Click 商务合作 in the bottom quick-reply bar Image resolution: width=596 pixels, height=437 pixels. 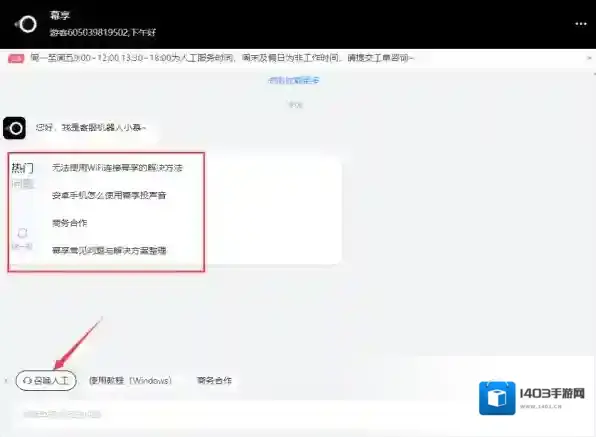point(214,380)
